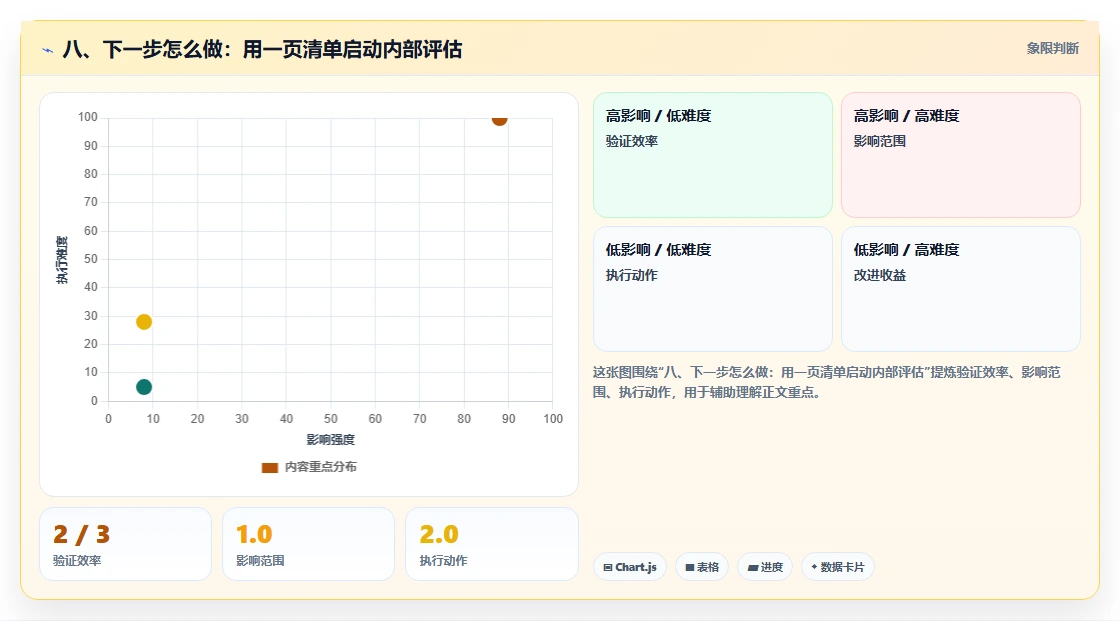This screenshot has height=621, width=1120.
Task: Click the description paragraph starting 这张图围绕
Action: [x=826, y=382]
